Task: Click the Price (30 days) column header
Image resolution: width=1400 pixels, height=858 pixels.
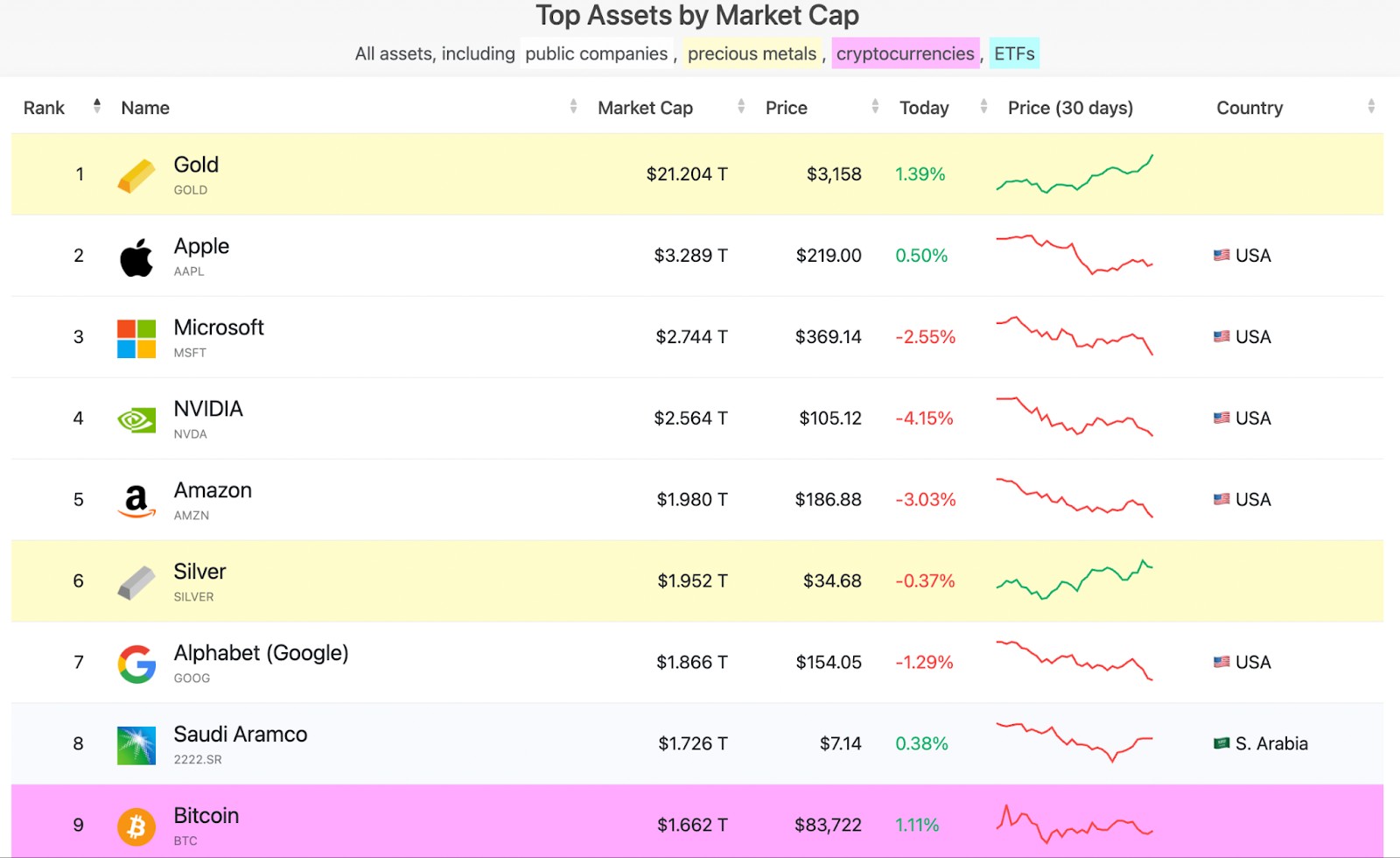Action: pyautogui.click(x=1070, y=108)
